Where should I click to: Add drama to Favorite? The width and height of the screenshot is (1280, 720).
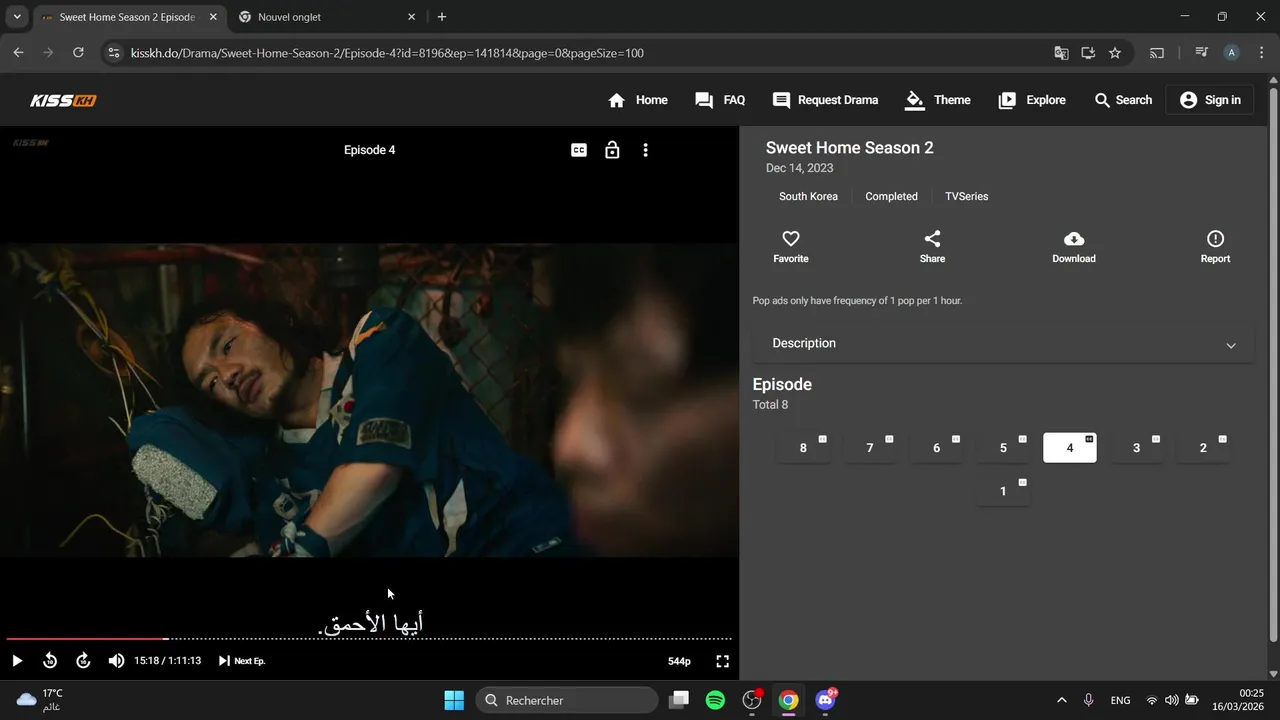(791, 246)
